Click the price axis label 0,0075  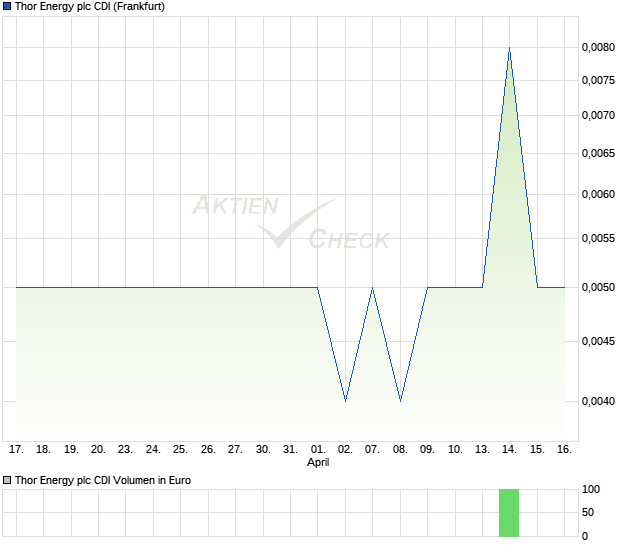tap(598, 80)
